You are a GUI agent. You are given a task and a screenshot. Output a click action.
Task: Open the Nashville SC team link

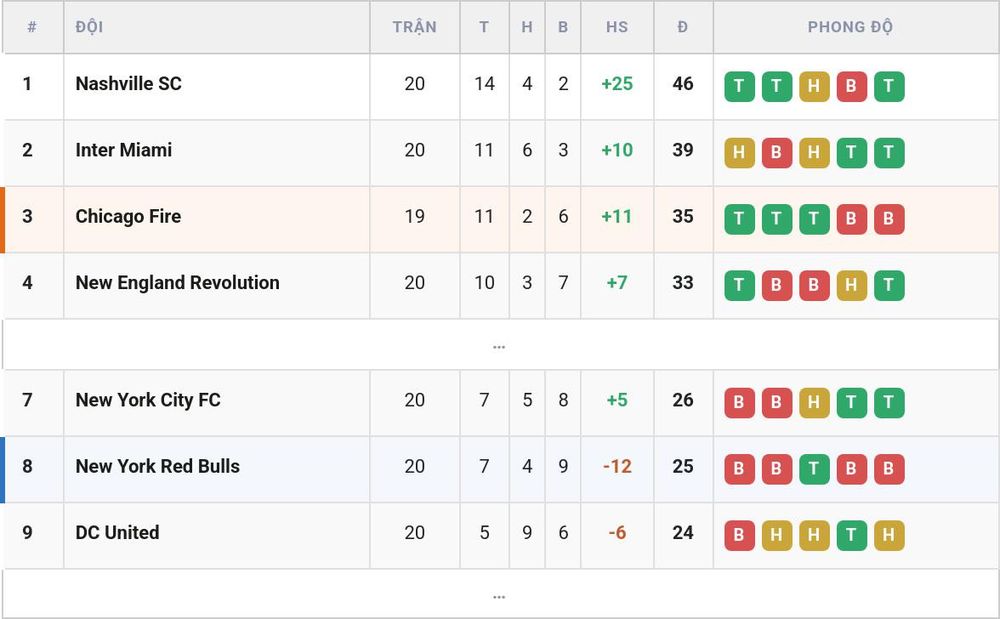(128, 84)
